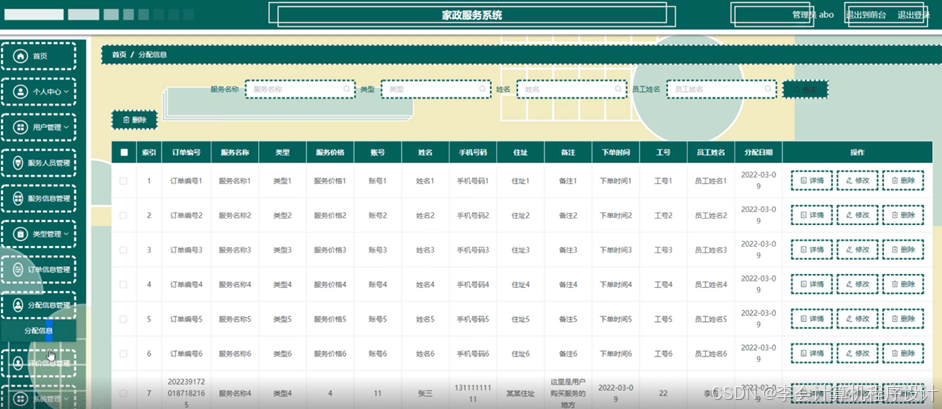Click the 分配日期 column header
Image resolution: width=942 pixels, height=409 pixels.
[x=758, y=153]
